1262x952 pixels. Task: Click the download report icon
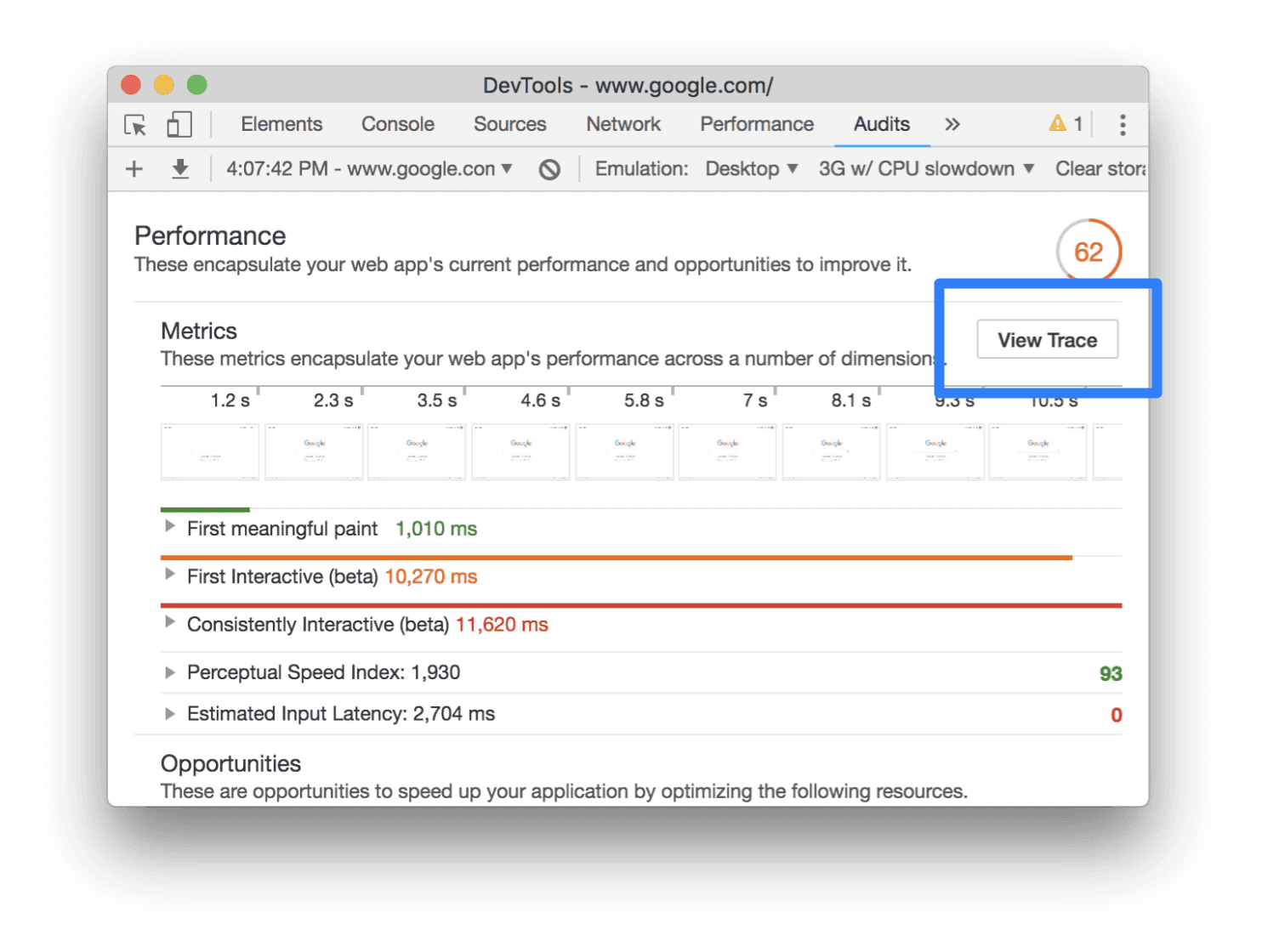179,169
